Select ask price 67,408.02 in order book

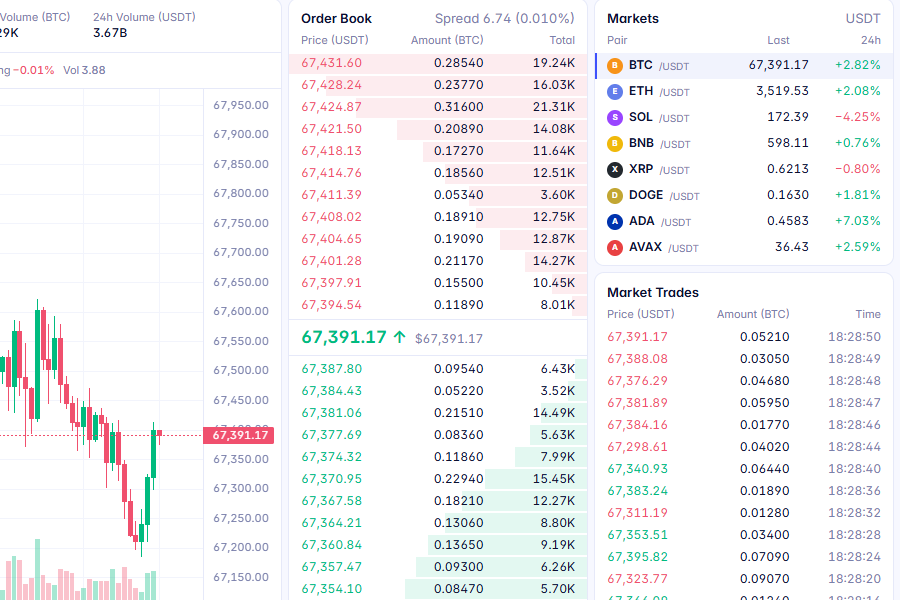[x=331, y=216]
